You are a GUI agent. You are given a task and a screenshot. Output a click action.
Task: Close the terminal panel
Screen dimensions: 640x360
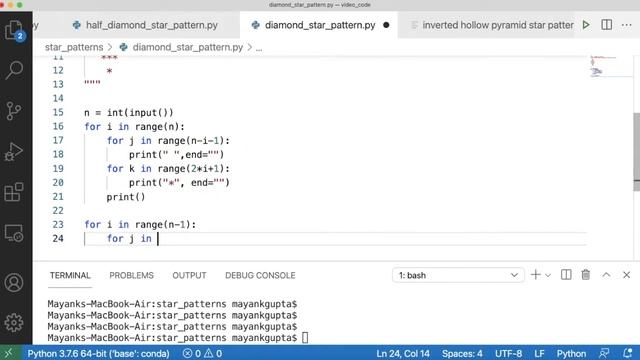coord(627,275)
